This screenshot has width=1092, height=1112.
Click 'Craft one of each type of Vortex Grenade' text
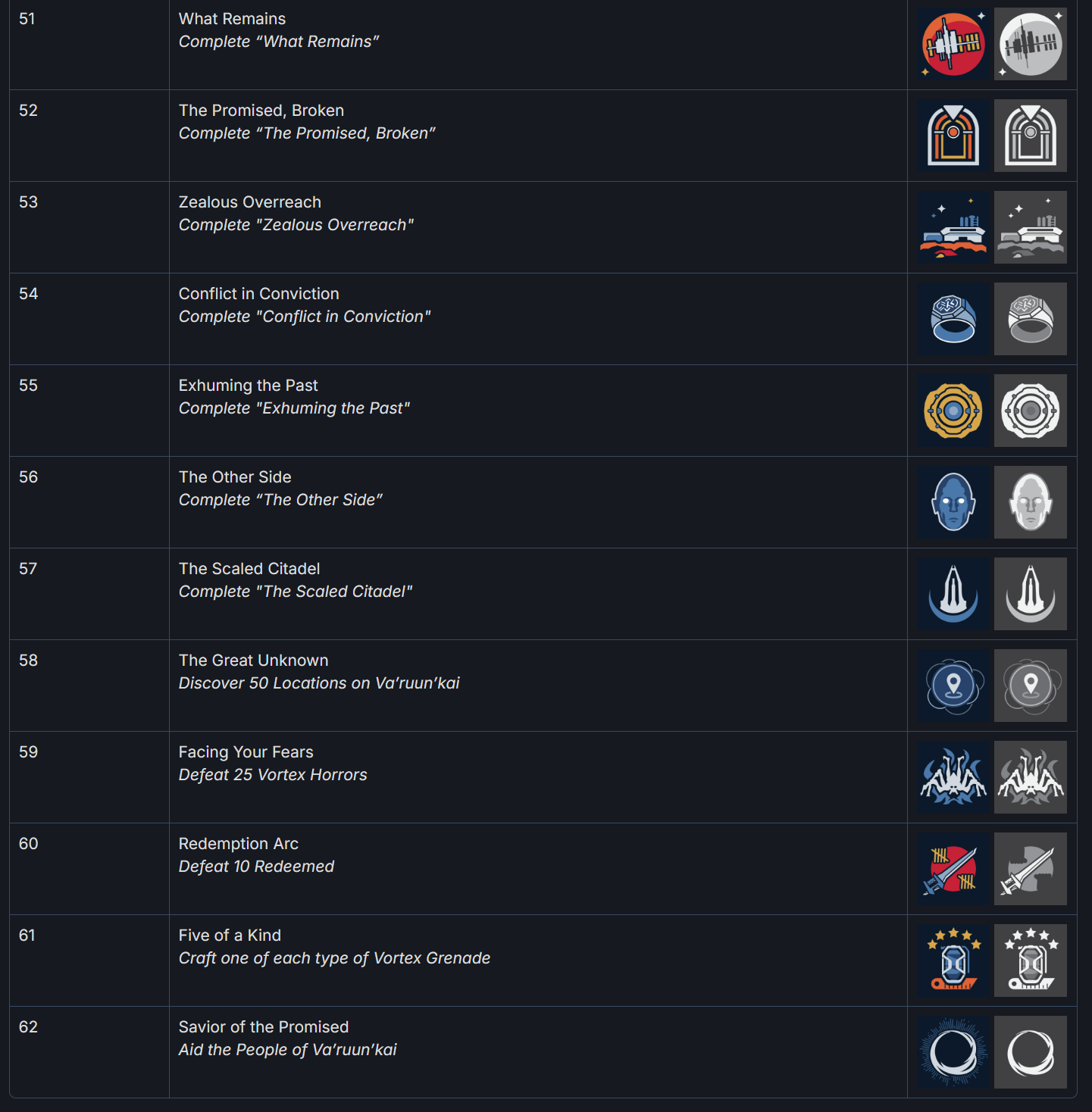334,958
